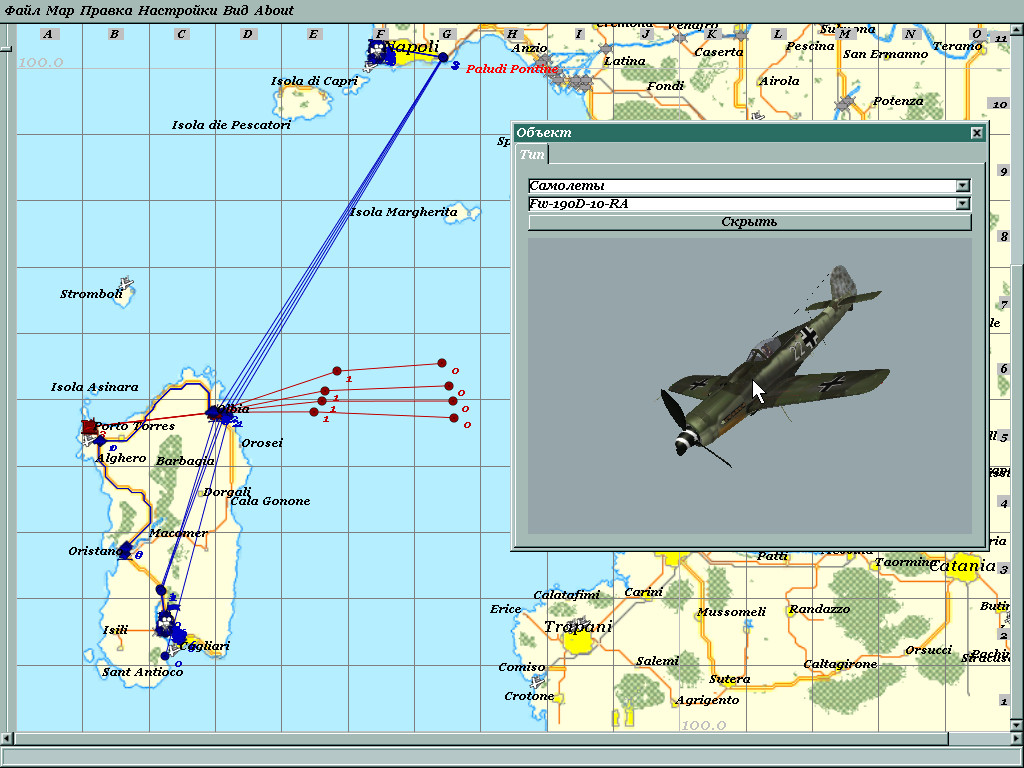Open the Вид menu

point(237,10)
